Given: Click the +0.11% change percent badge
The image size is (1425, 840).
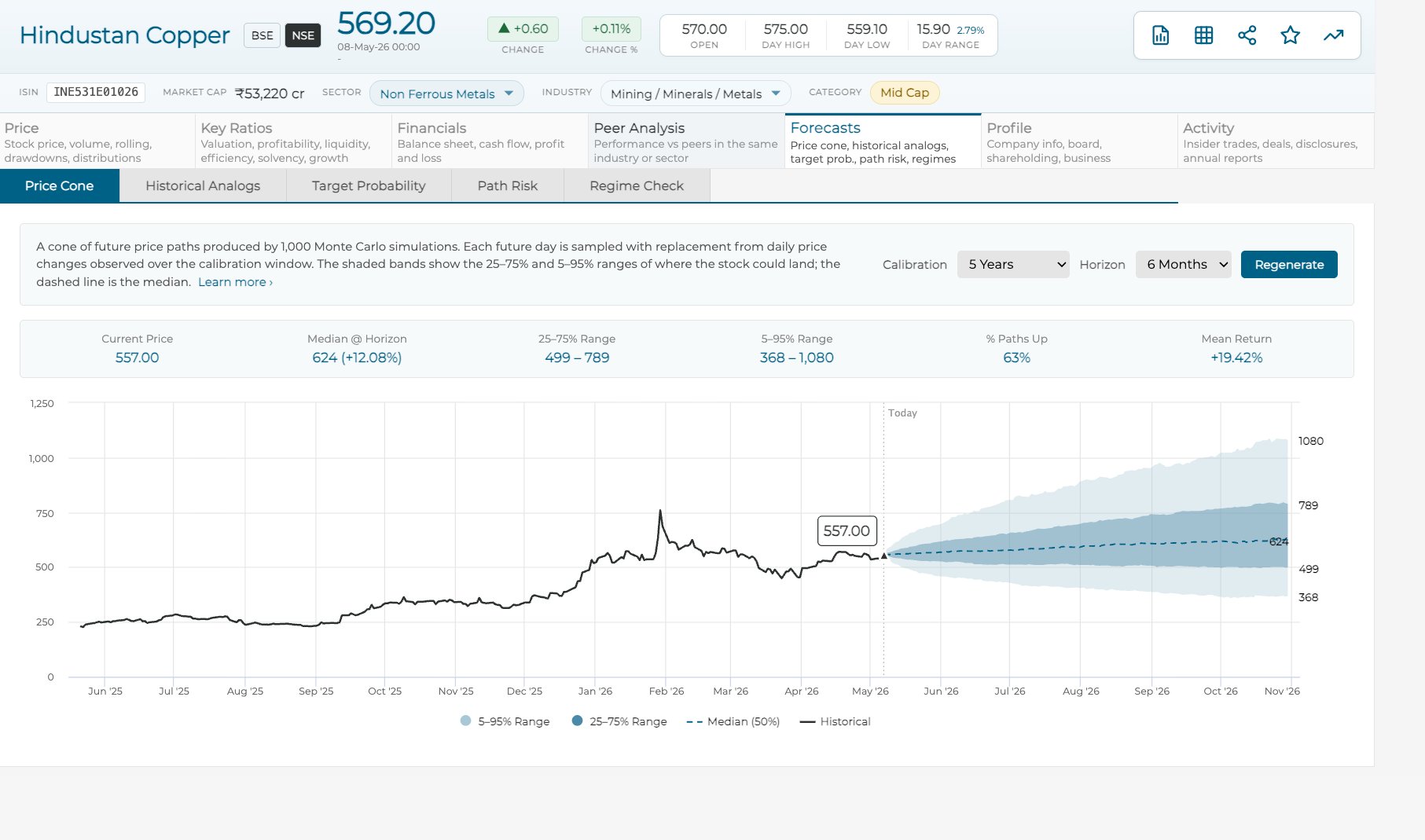Looking at the screenshot, I should click(612, 29).
